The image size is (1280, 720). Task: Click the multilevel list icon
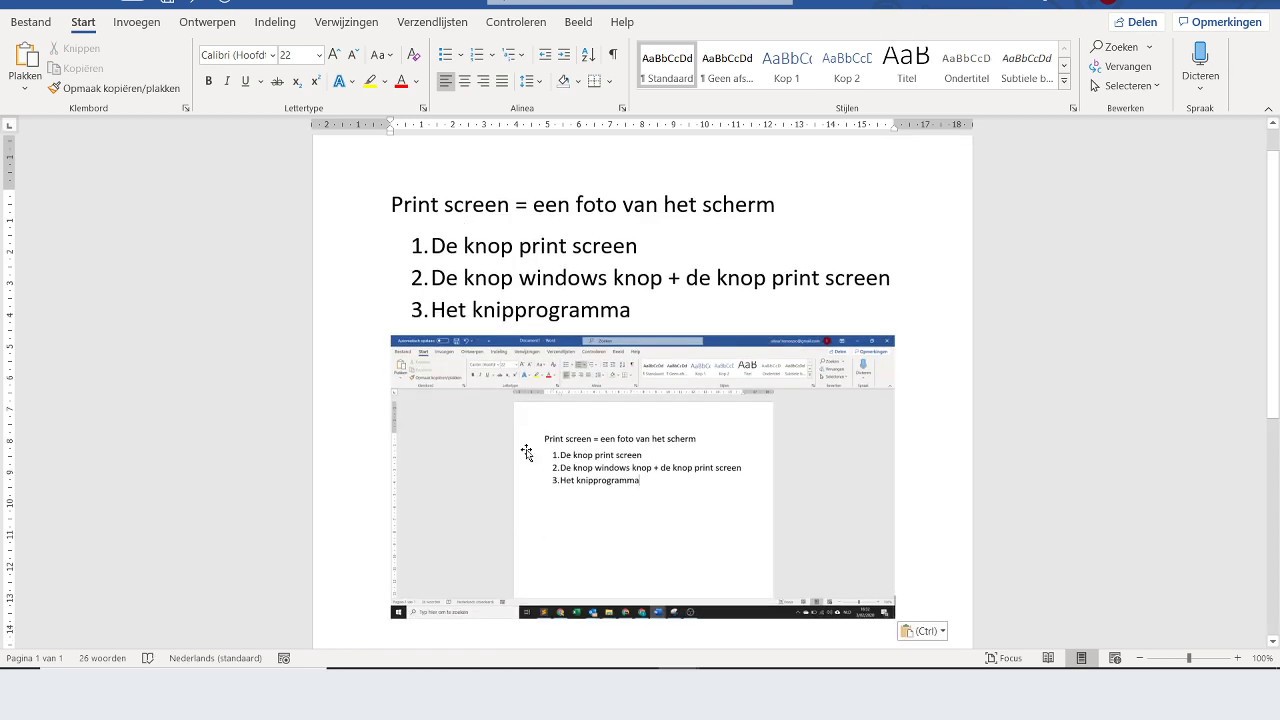pos(509,55)
